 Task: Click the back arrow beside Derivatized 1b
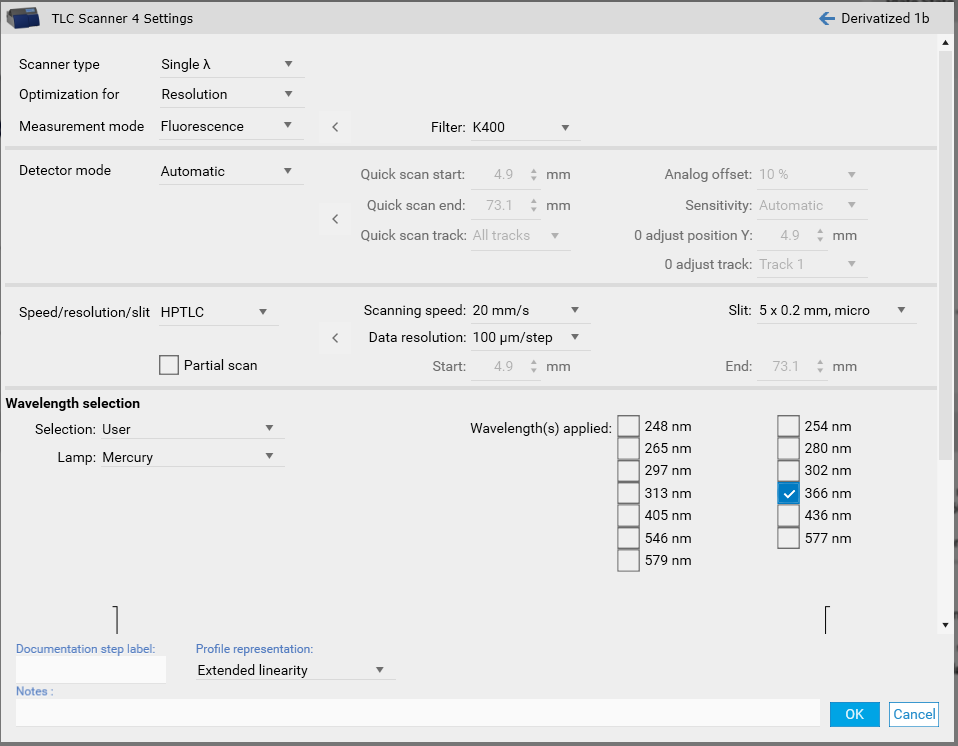tap(826, 18)
